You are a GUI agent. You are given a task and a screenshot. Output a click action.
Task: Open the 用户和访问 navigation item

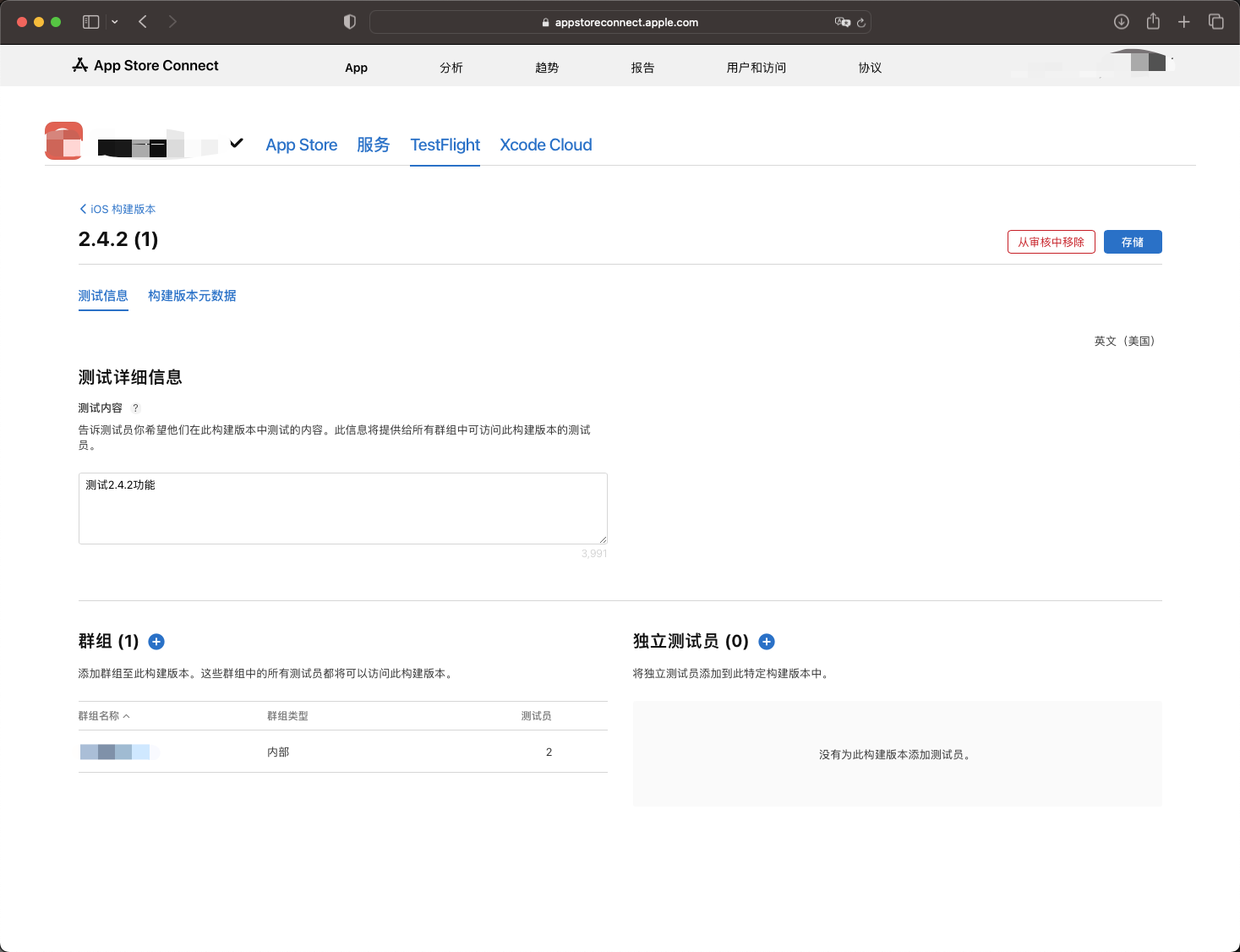coord(757,68)
